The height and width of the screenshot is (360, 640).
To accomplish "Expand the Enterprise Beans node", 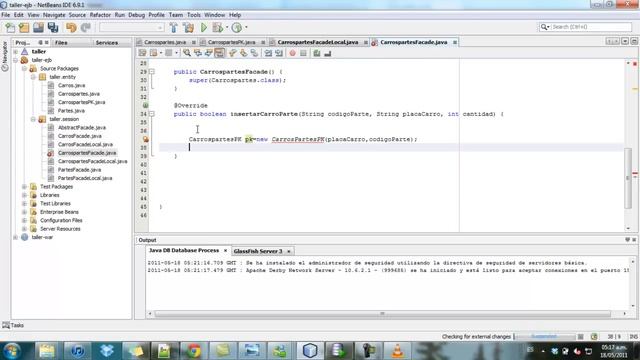I will click(x=24, y=212).
